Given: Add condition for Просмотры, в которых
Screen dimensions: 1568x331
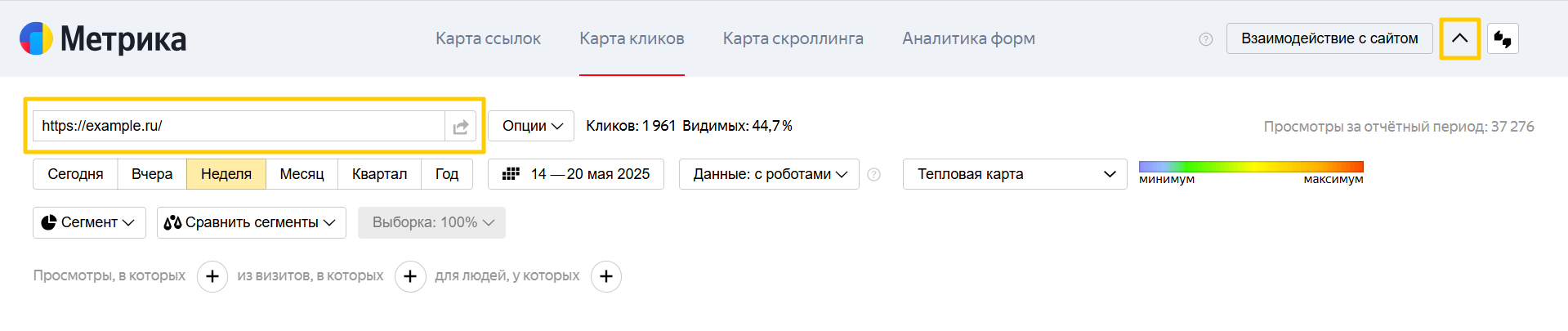Looking at the screenshot, I should point(212,276).
